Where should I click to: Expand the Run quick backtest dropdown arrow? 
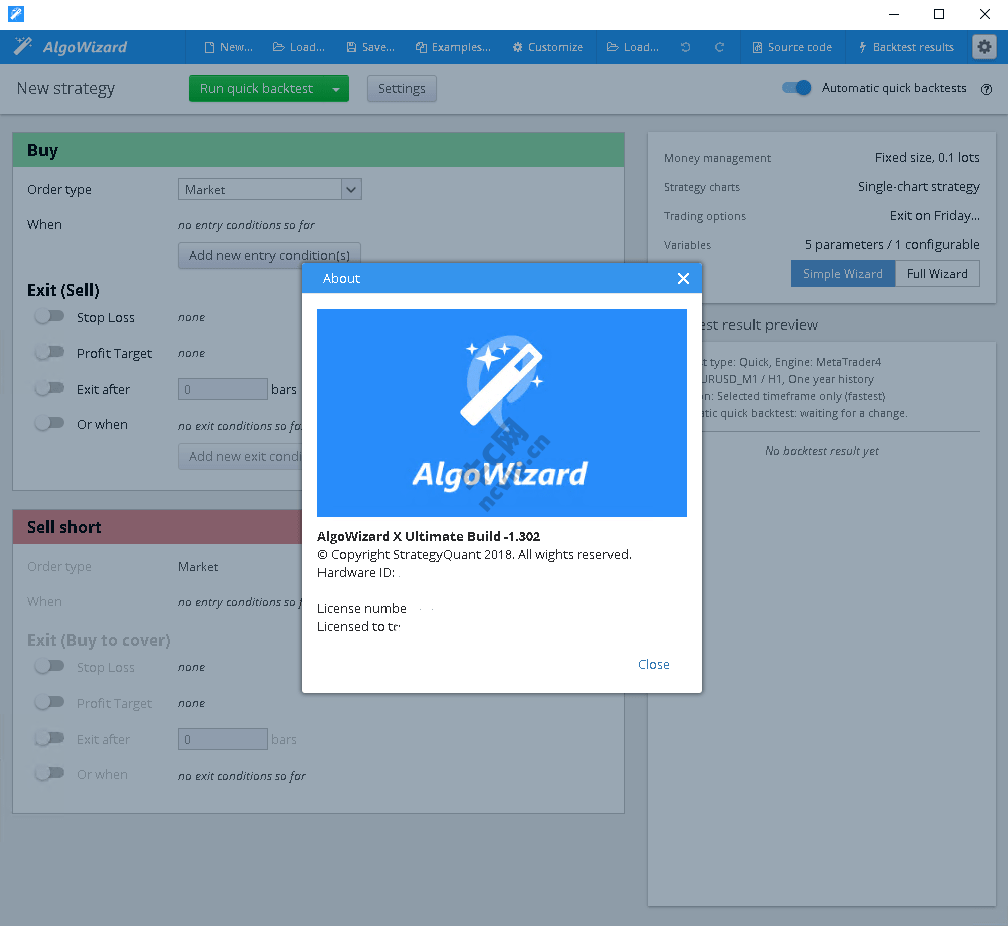(336, 89)
